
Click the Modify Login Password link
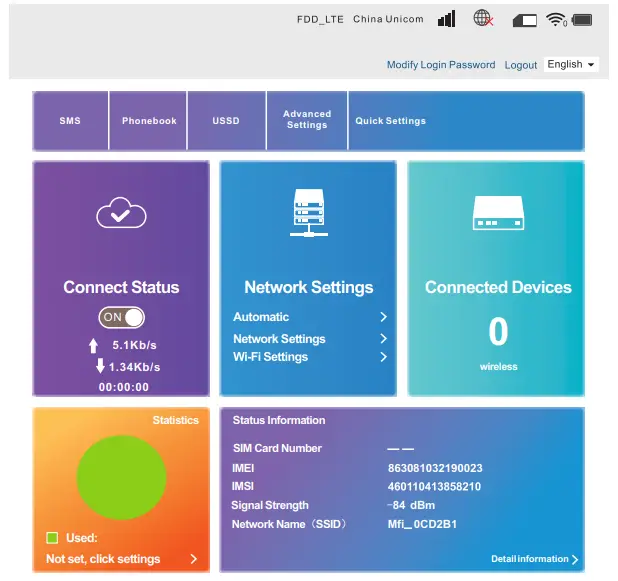click(441, 65)
